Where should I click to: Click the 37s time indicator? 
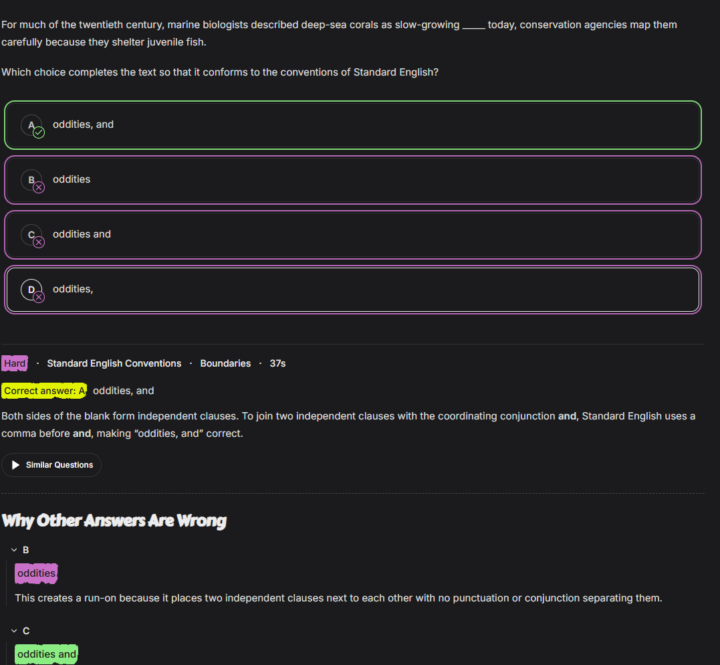point(277,363)
